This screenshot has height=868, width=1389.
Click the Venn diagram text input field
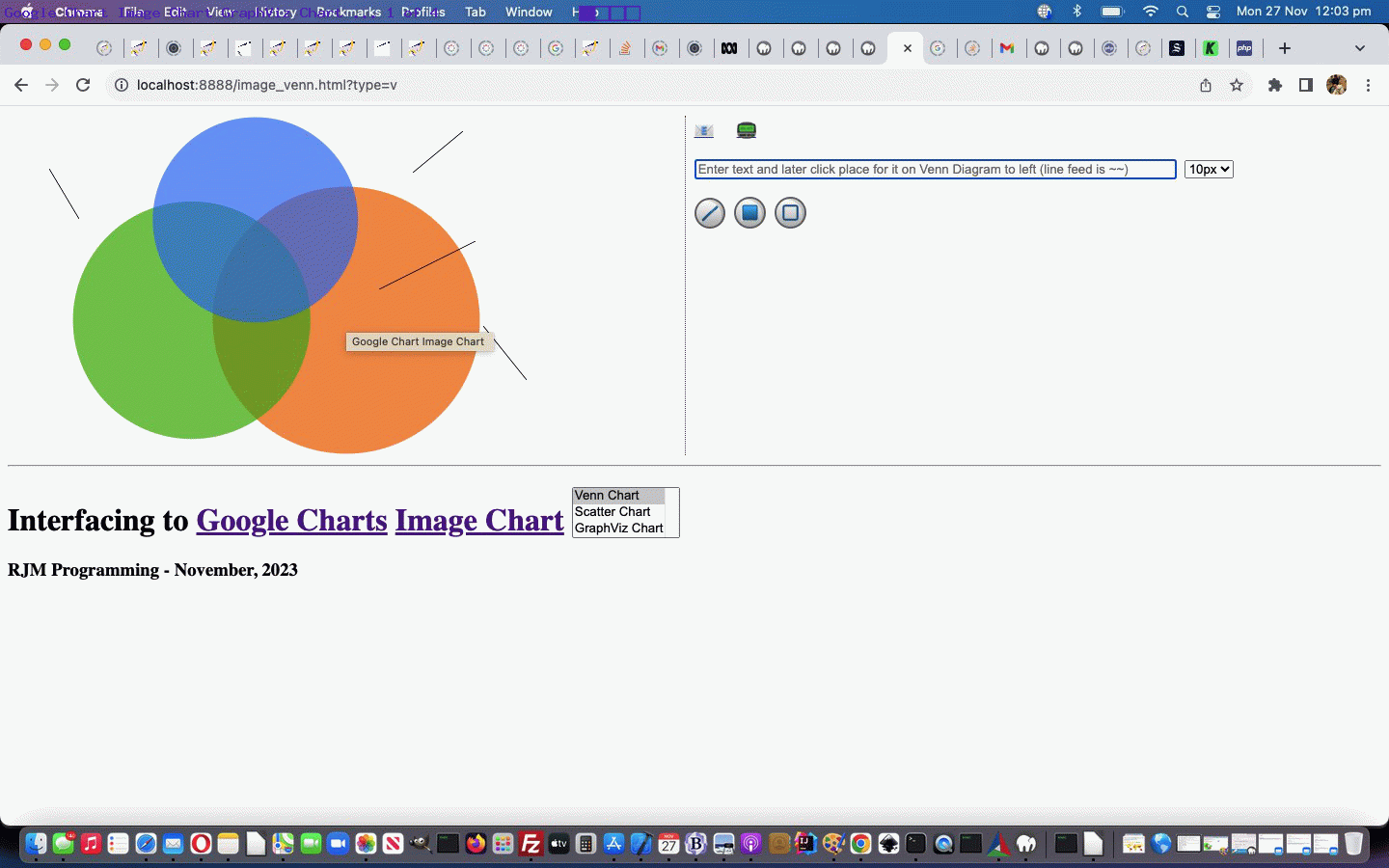936,170
